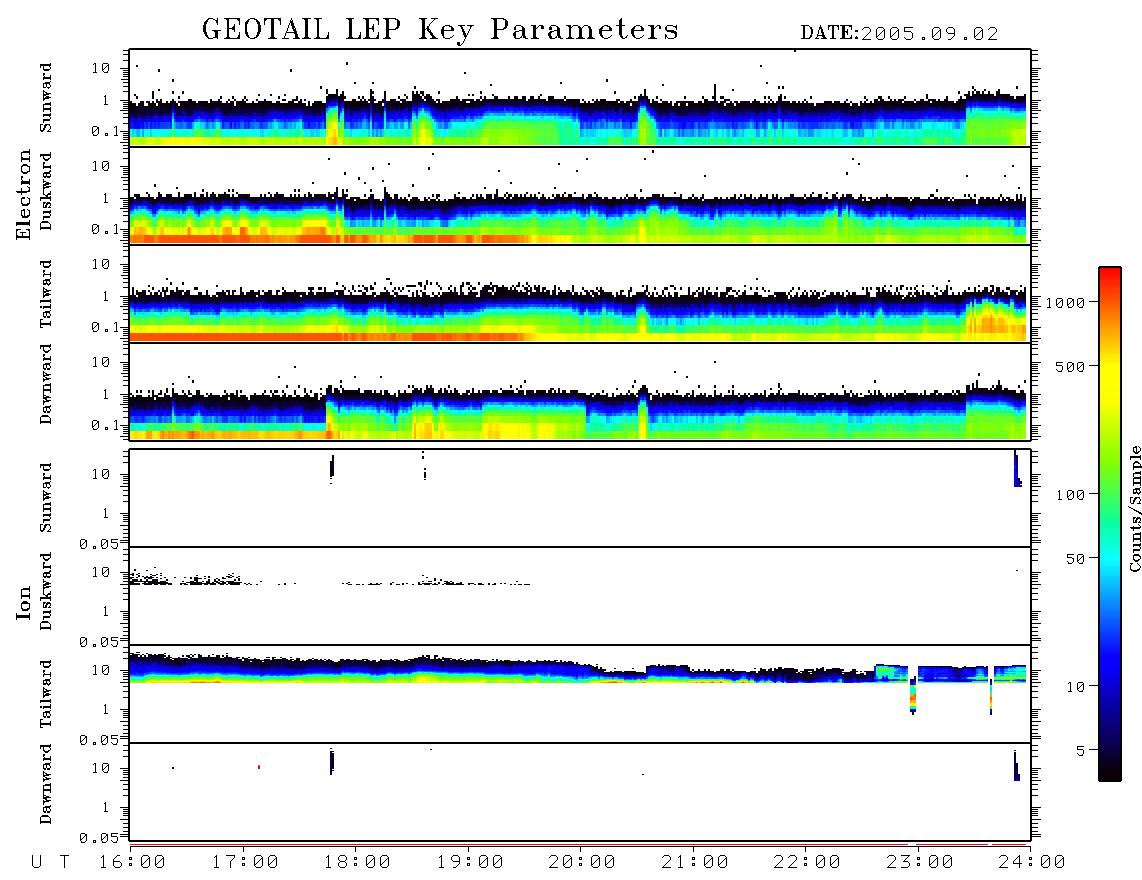1142x880 pixels.
Task: Click the title "GEOTAIL LEP Key Parameters"
Action: (x=440, y=30)
